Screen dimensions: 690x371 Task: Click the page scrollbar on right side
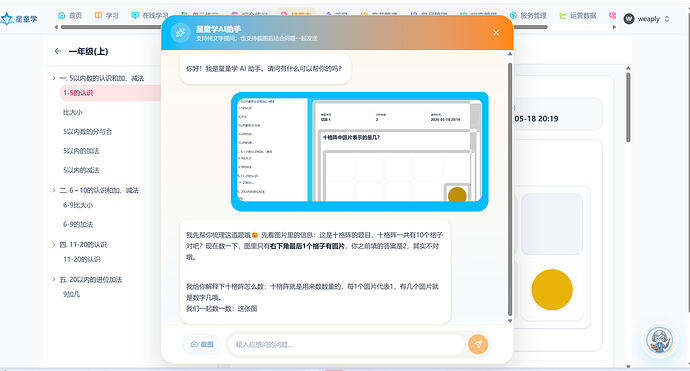coord(628,107)
